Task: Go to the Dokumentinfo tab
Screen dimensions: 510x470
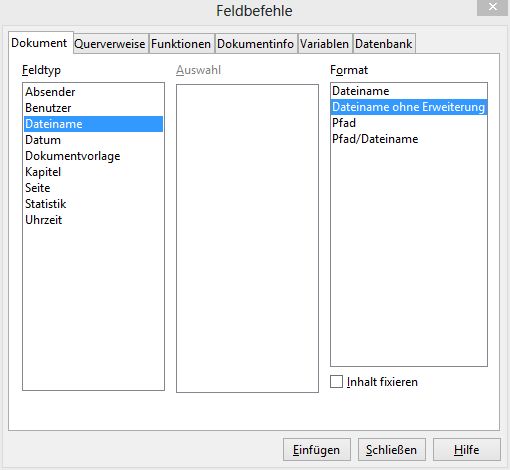Action: coord(255,44)
